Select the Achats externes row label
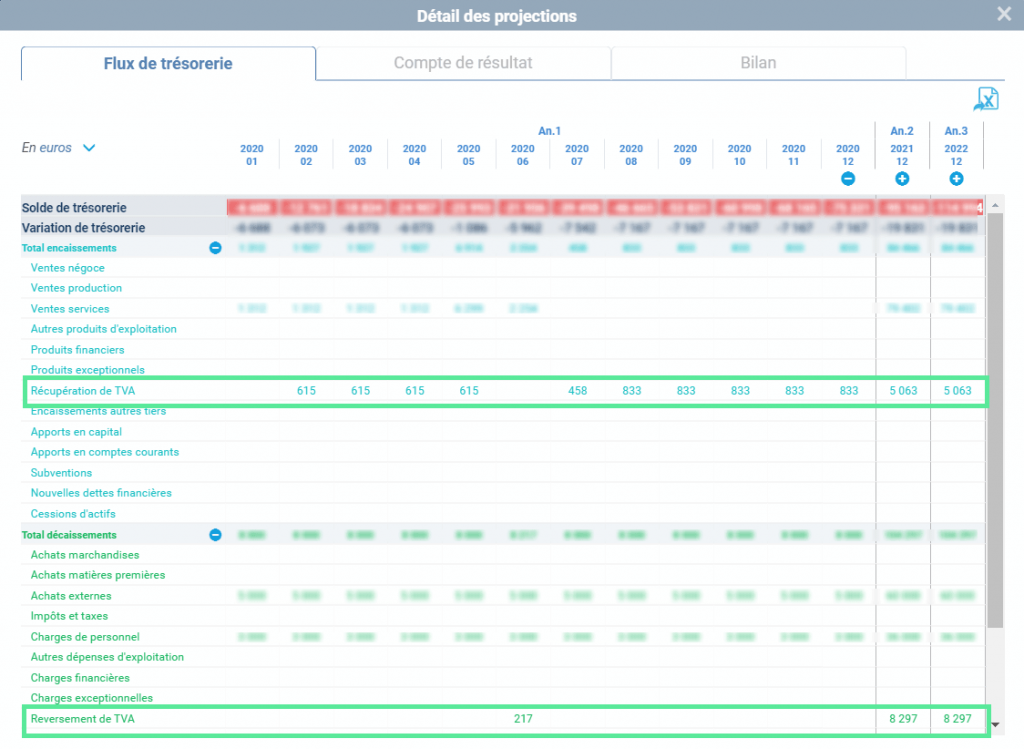This screenshot has width=1024, height=749. pos(71,596)
